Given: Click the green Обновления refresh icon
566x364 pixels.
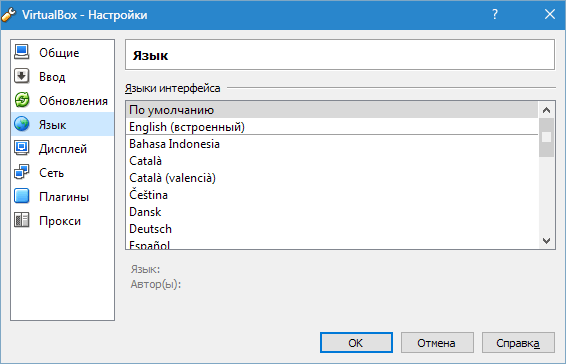Looking at the screenshot, I should 22,100.
